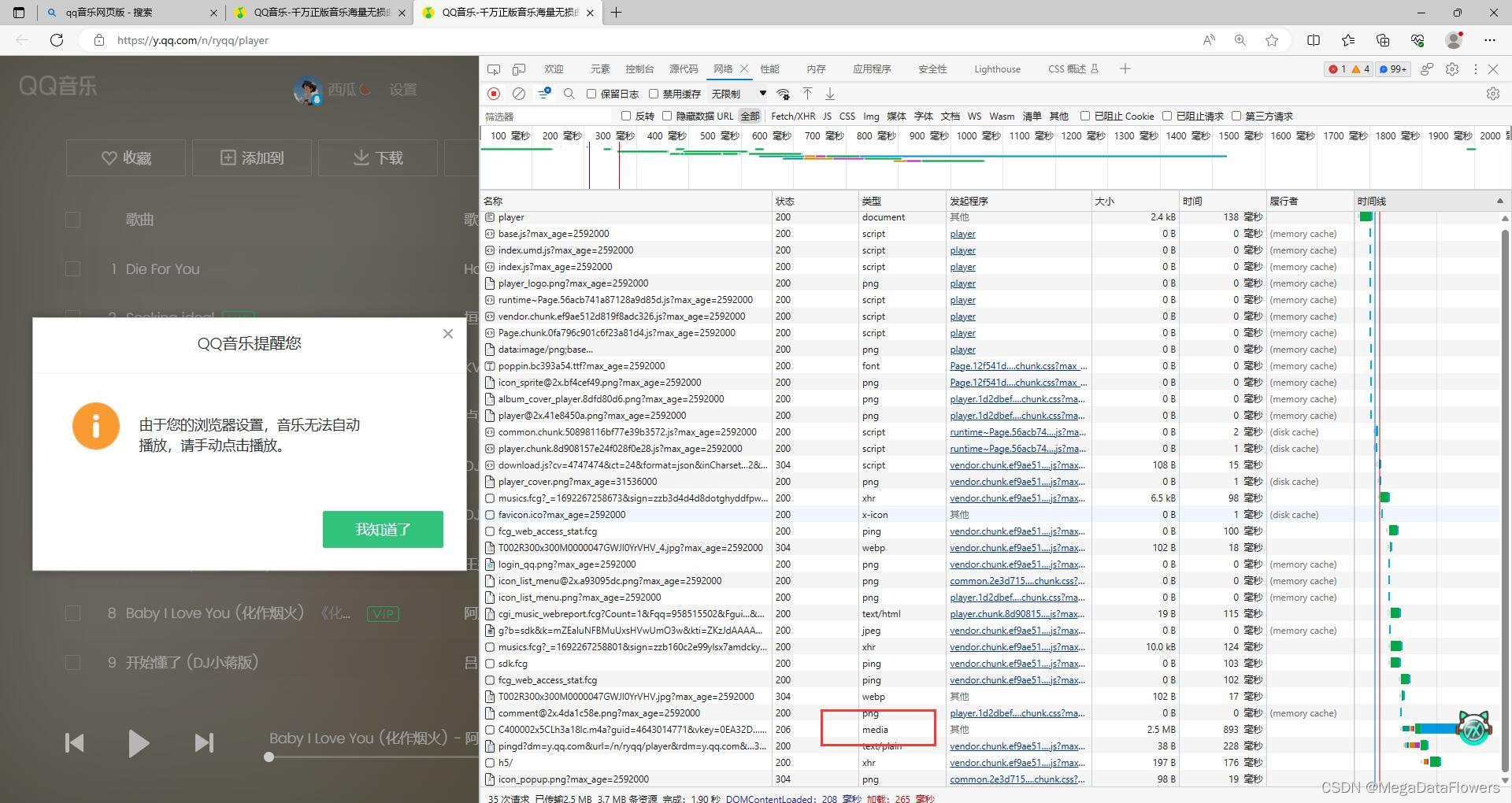This screenshot has width=1512, height=803.
Task: Open browser collections icon
Action: pyautogui.click(x=1383, y=40)
